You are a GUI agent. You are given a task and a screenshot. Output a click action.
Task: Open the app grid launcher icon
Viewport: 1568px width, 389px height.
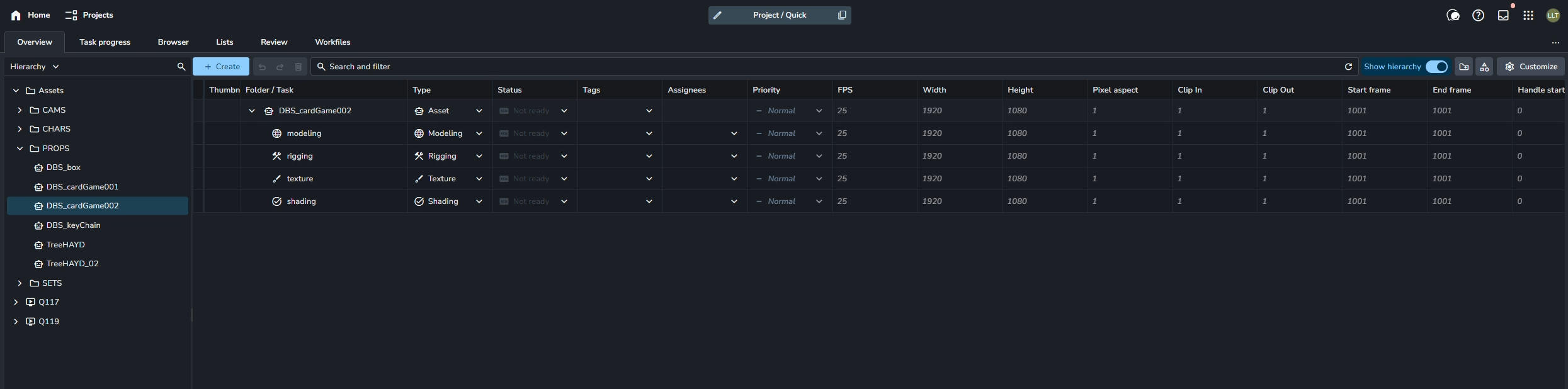(1528, 15)
